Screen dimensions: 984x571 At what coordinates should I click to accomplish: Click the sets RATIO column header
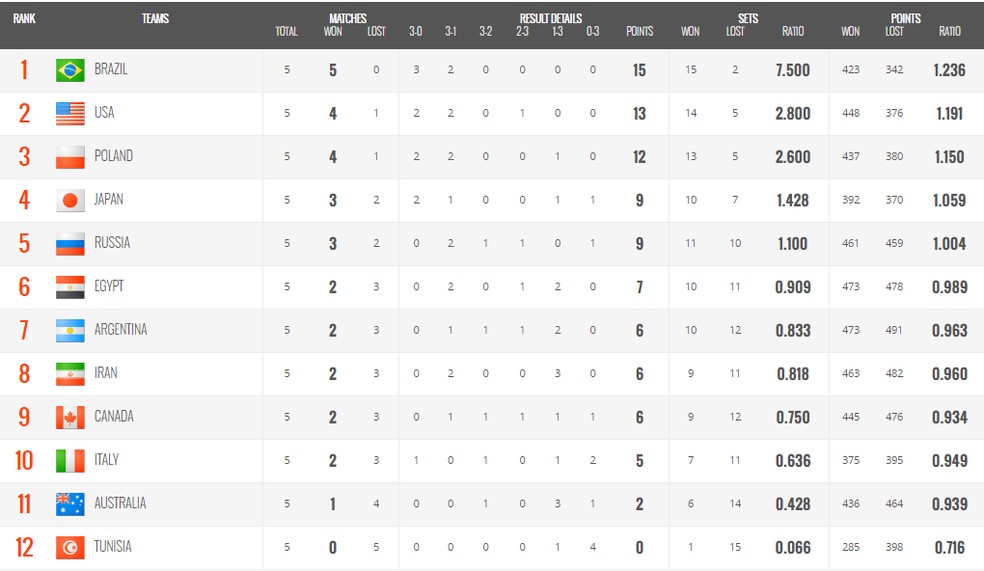click(x=793, y=31)
